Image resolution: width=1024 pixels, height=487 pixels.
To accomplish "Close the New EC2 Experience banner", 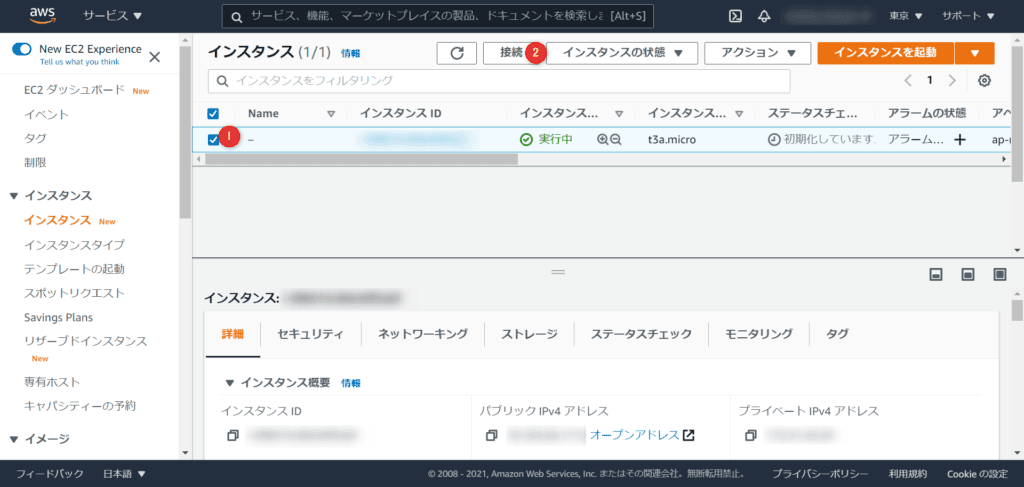I will [x=154, y=57].
